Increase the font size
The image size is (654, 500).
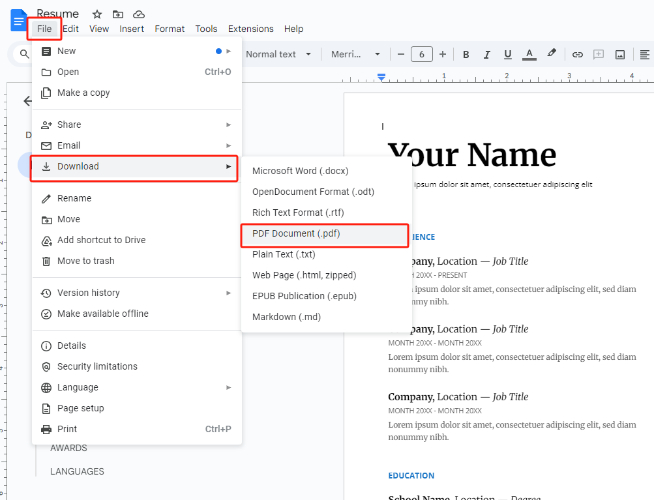(x=443, y=54)
